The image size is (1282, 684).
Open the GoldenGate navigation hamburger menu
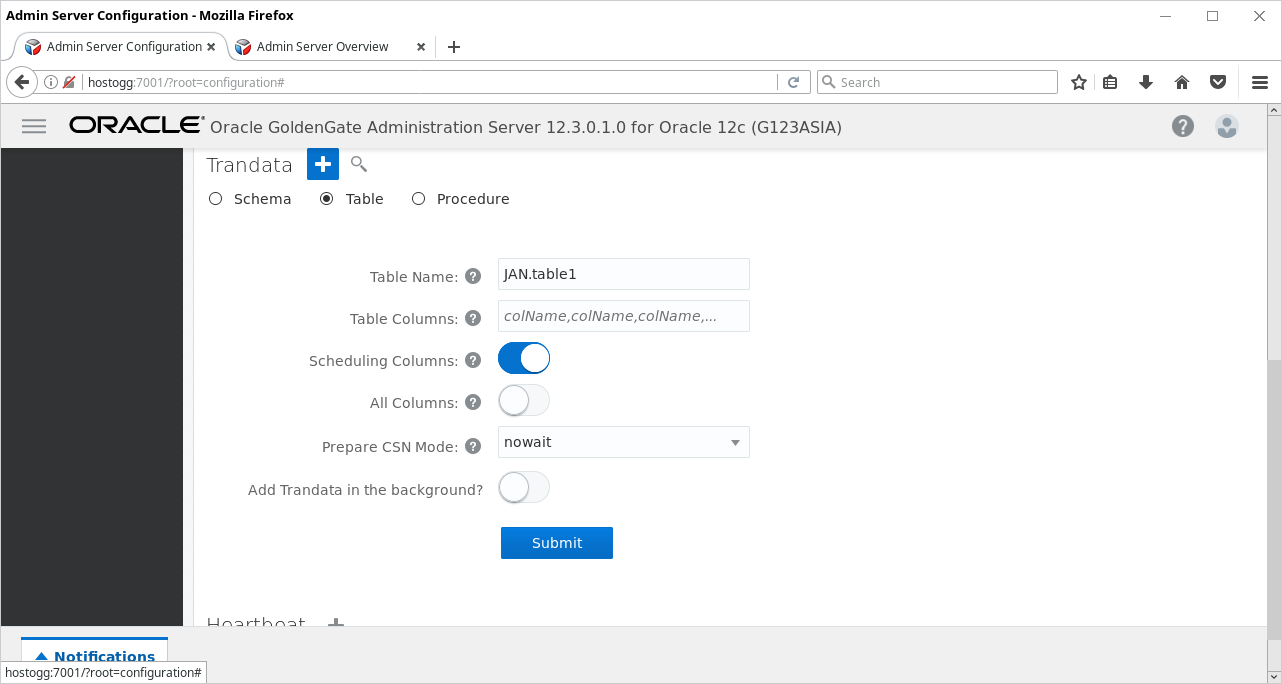point(34,126)
